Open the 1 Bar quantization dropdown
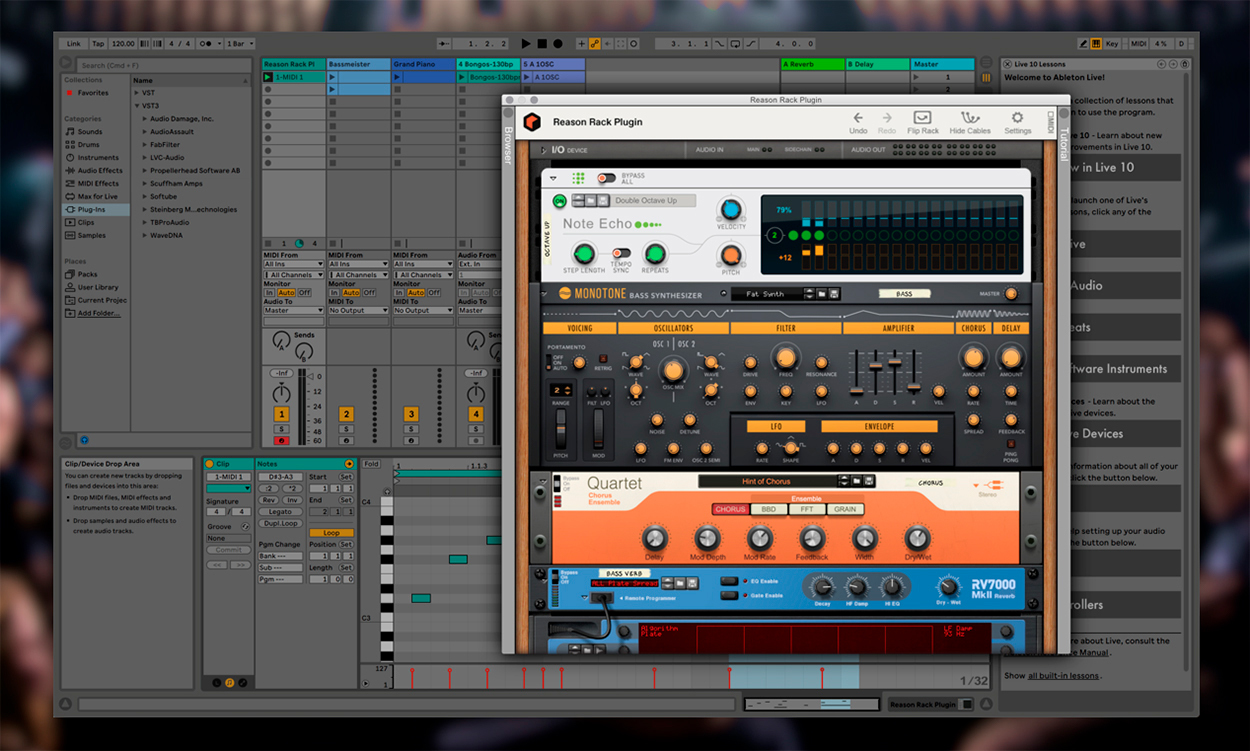 241,44
